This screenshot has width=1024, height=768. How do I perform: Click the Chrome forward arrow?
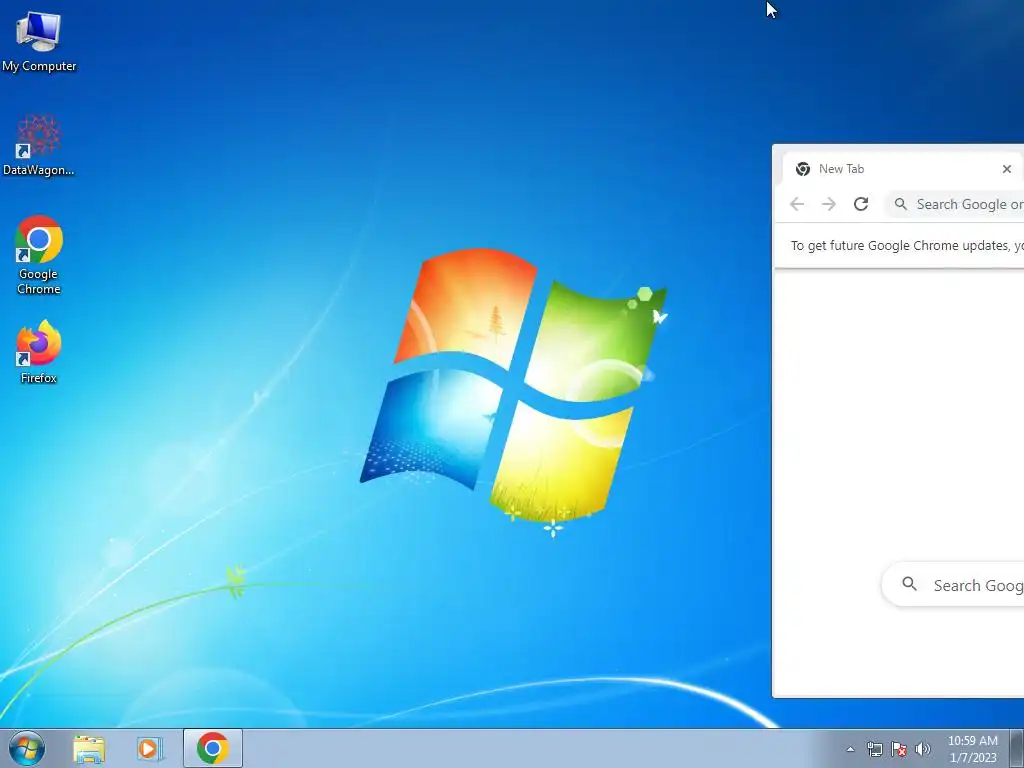click(x=829, y=204)
